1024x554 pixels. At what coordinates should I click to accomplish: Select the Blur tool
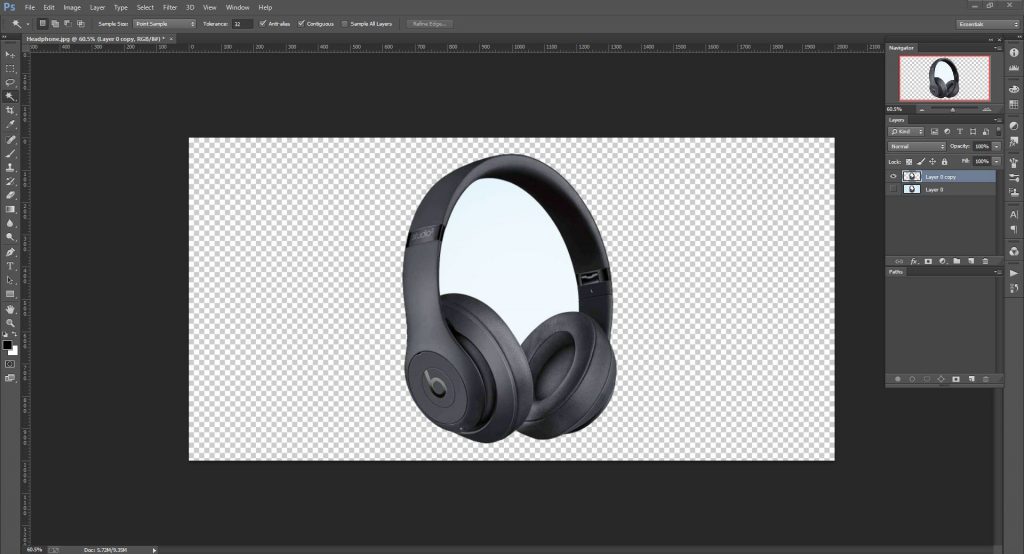point(10,223)
